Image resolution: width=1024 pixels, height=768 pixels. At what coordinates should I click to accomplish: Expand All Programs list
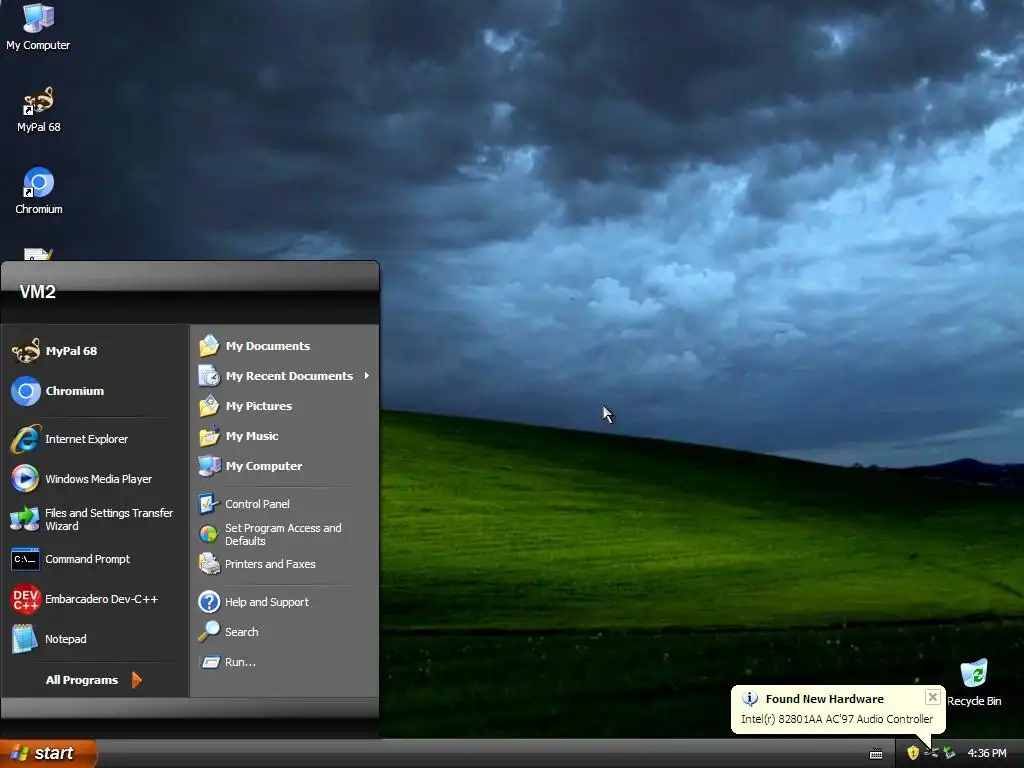coord(93,680)
